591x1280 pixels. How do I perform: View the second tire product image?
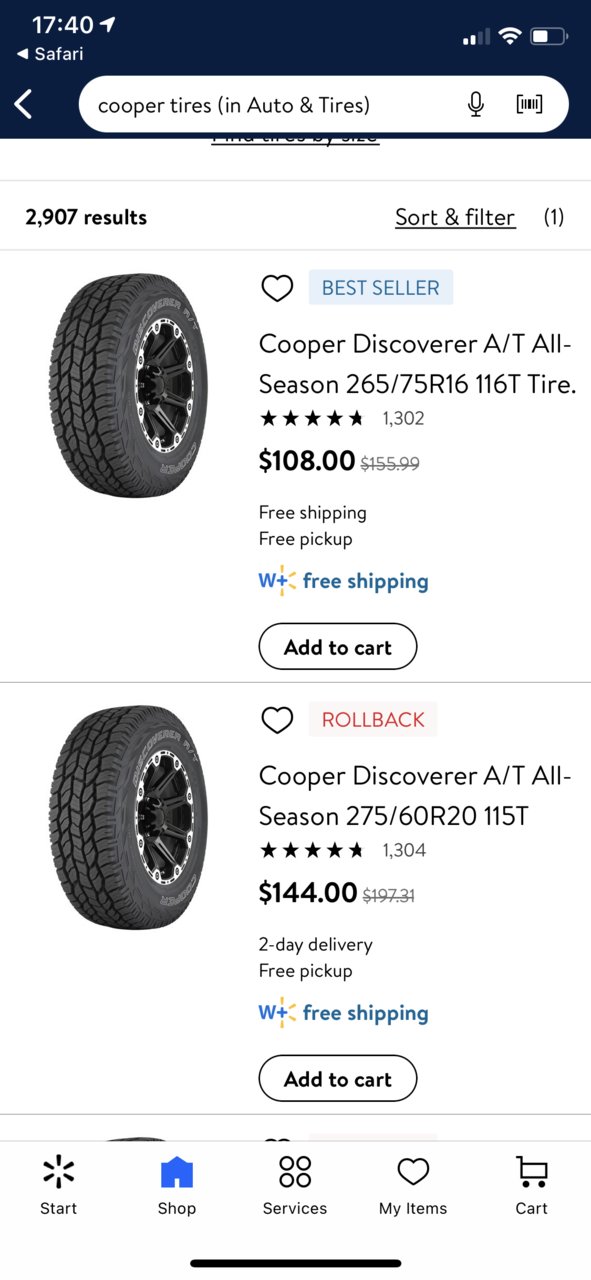pos(128,818)
